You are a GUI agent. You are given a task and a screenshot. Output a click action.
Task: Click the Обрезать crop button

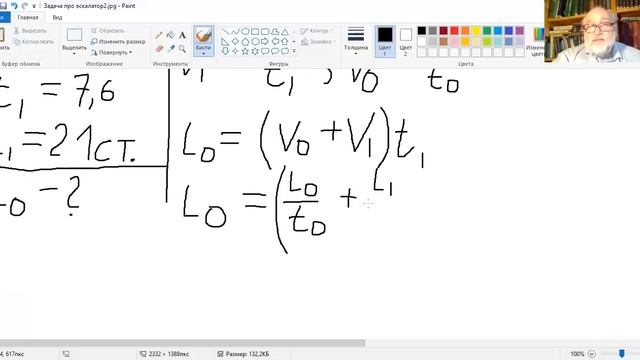(x=107, y=31)
